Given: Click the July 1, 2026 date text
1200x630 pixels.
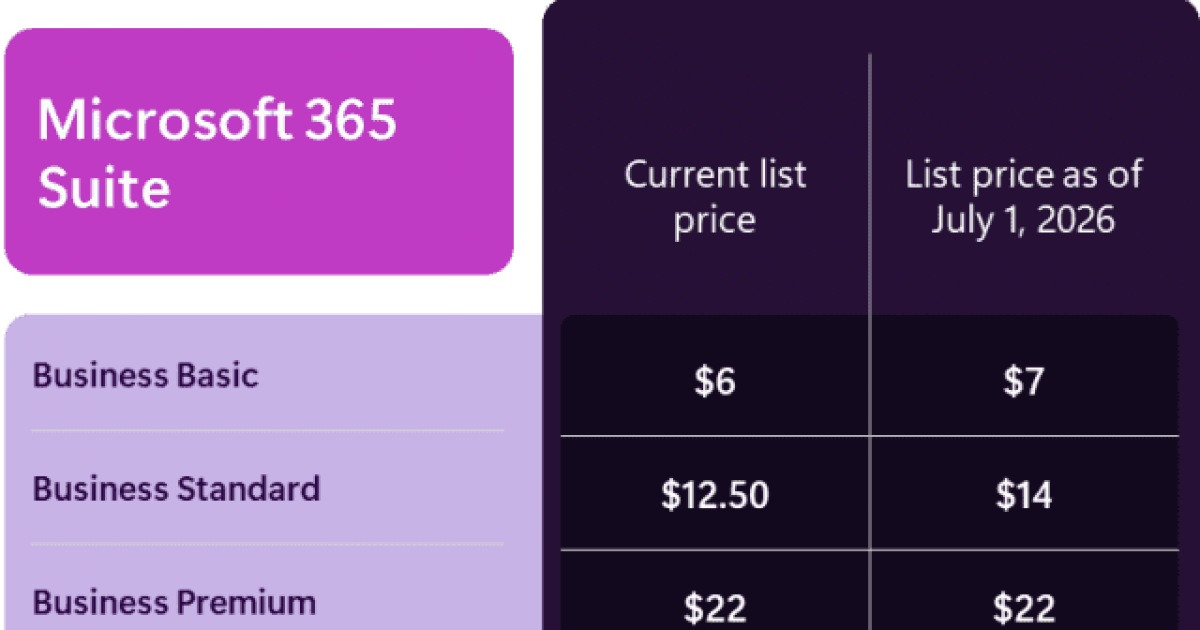Looking at the screenshot, I should (1023, 220).
